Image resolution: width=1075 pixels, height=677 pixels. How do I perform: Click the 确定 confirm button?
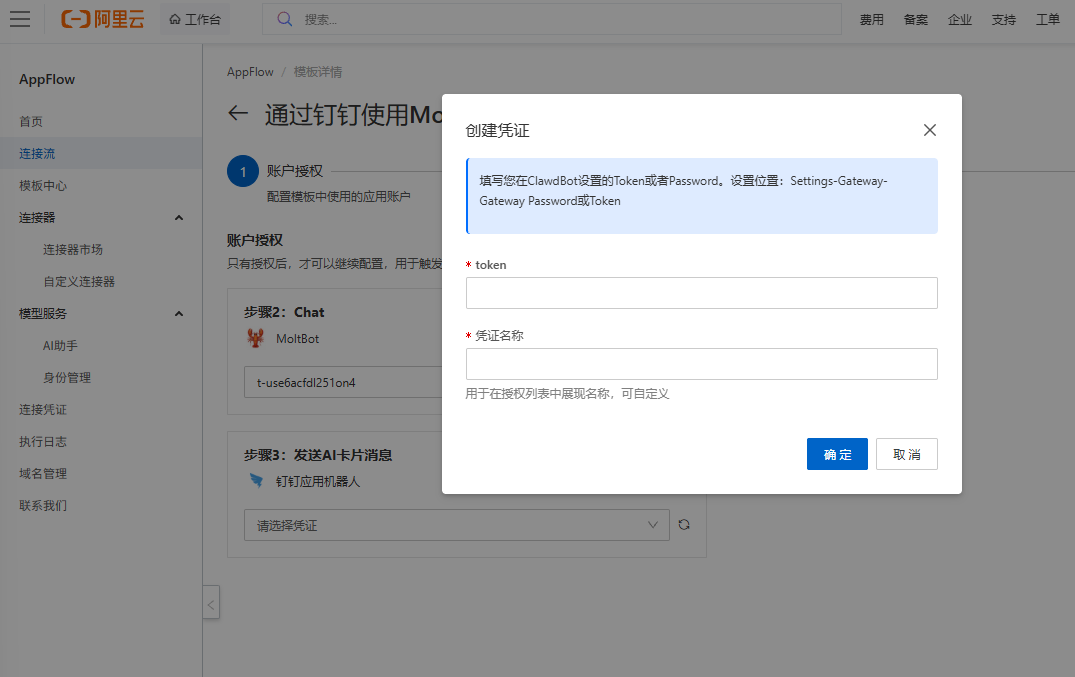coord(837,454)
